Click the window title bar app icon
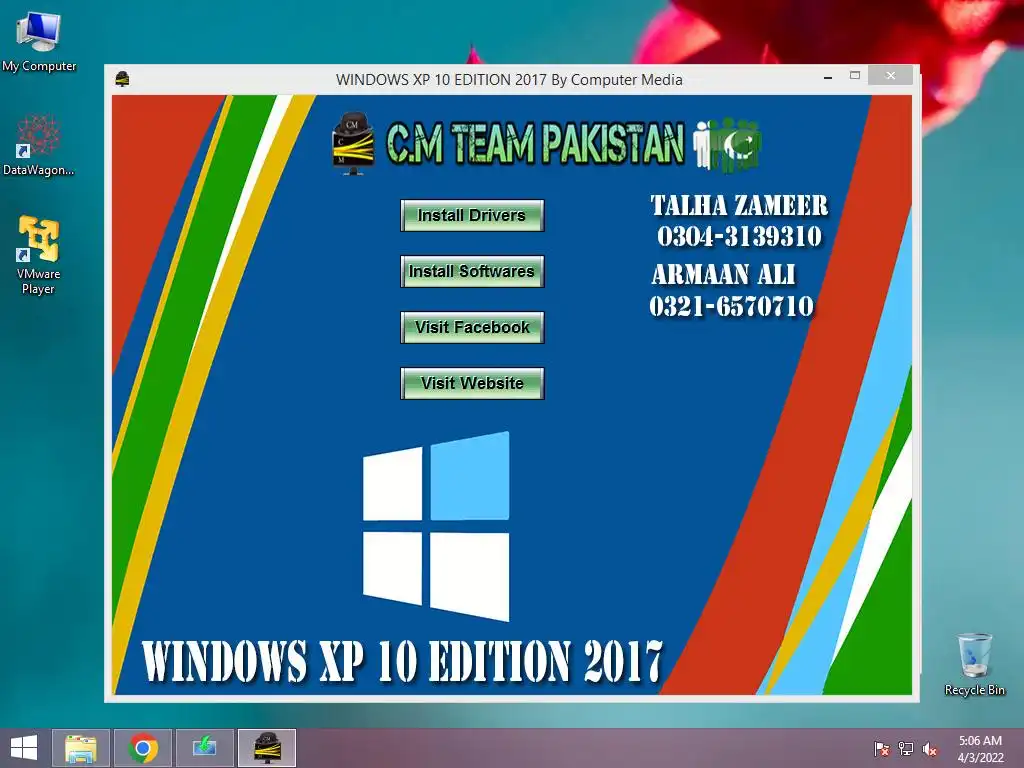Image resolution: width=1024 pixels, height=768 pixels. coord(122,79)
